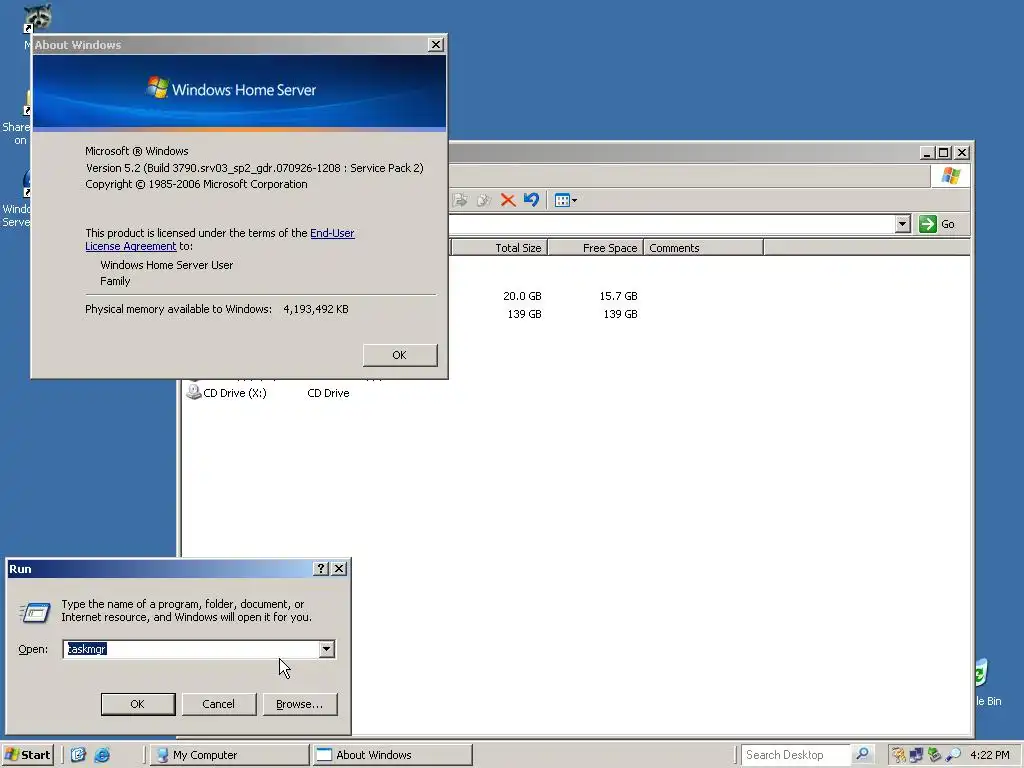Click the 15.7 GB free space value
Image resolution: width=1024 pixels, height=768 pixels.
click(618, 296)
